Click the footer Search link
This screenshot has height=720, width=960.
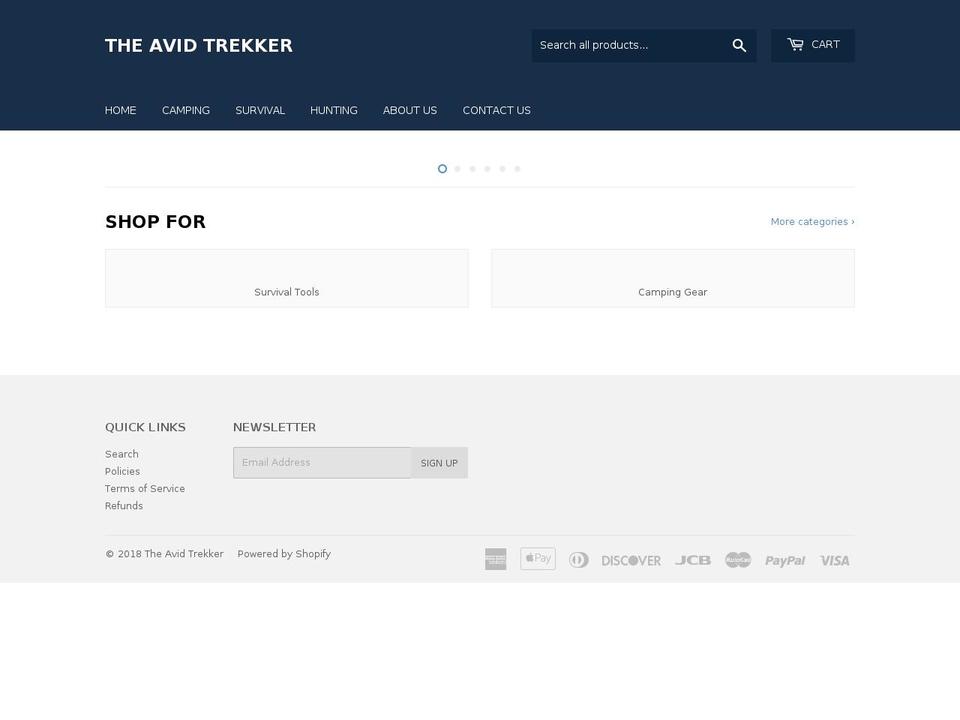122,454
